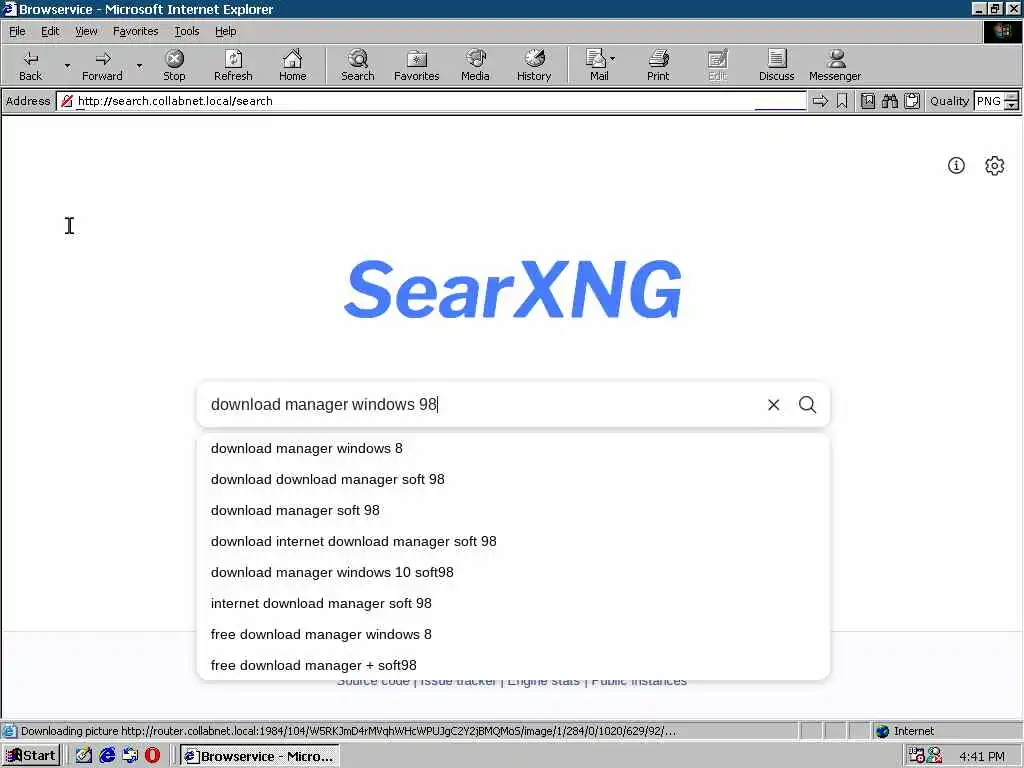This screenshot has height=768, width=1024.
Task: Select 'free download manager + soft98'
Action: click(x=513, y=665)
